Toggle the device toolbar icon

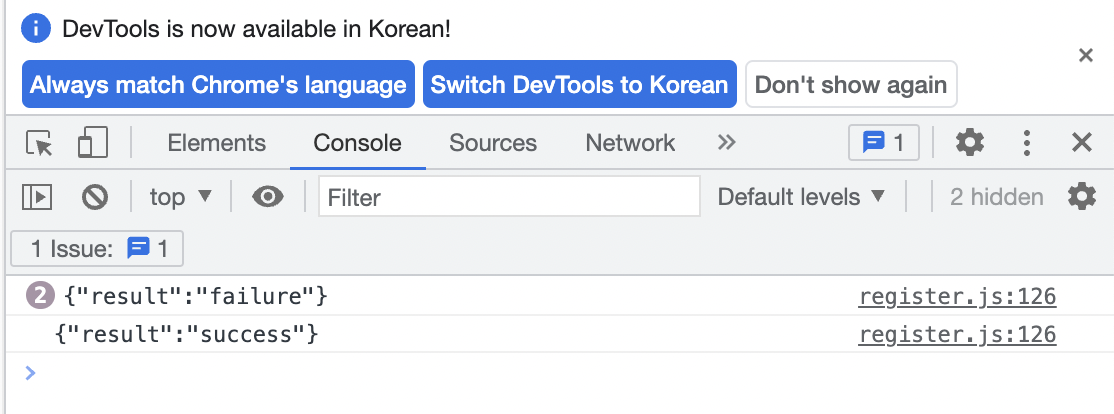(92, 143)
